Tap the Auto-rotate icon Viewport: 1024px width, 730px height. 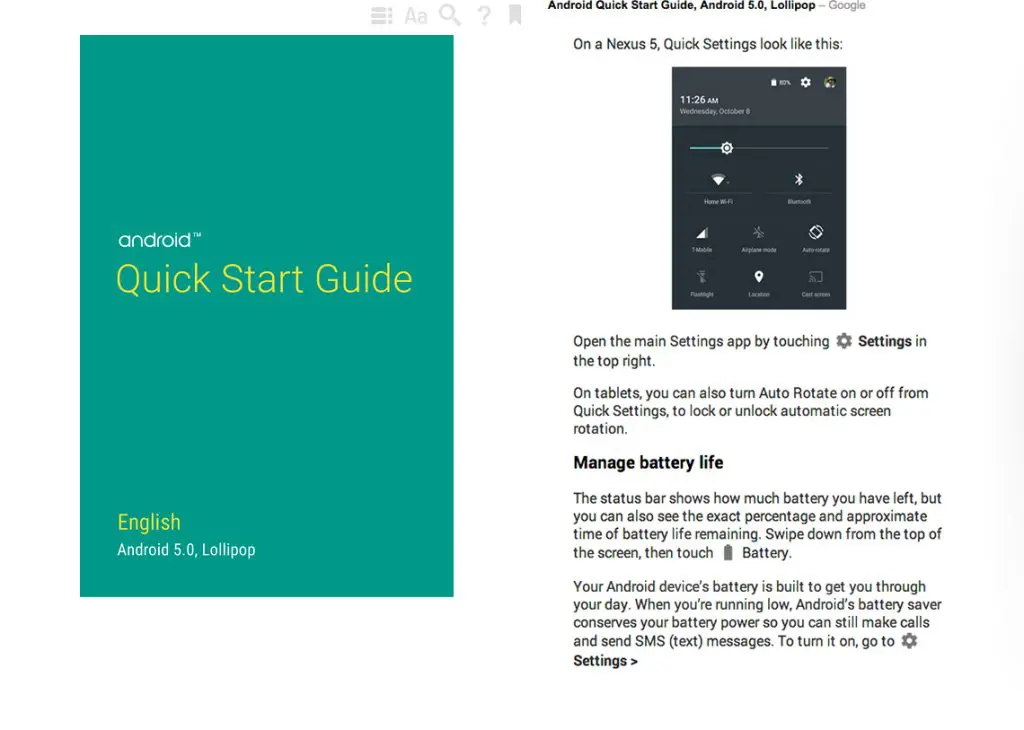tap(816, 232)
